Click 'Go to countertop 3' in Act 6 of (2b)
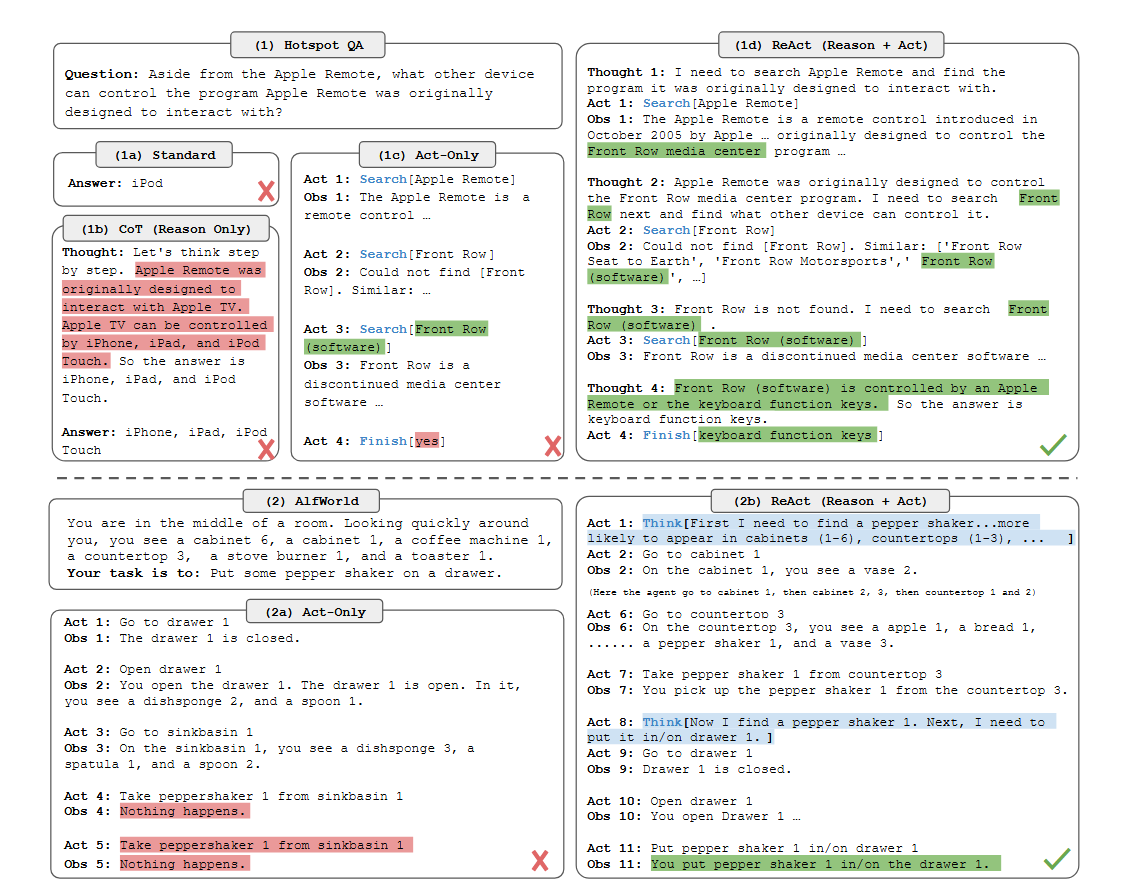Screen dimensions: 1135x889 [713, 614]
